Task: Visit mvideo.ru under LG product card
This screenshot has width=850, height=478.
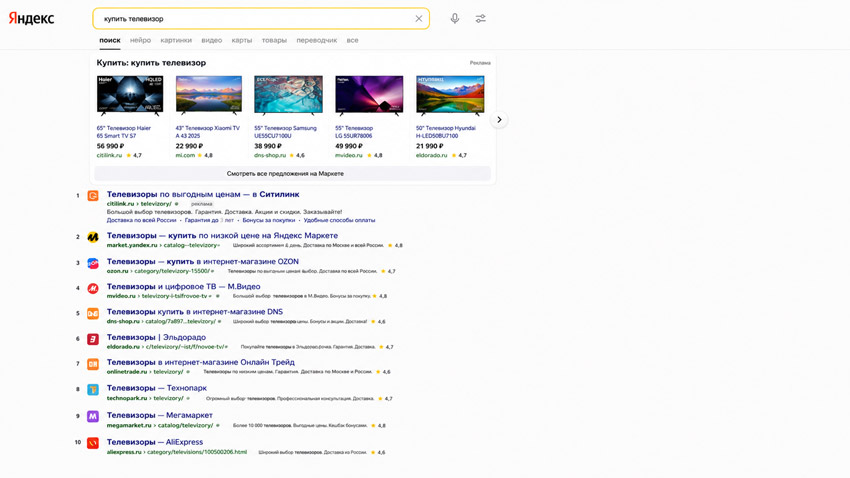Action: [x=349, y=155]
